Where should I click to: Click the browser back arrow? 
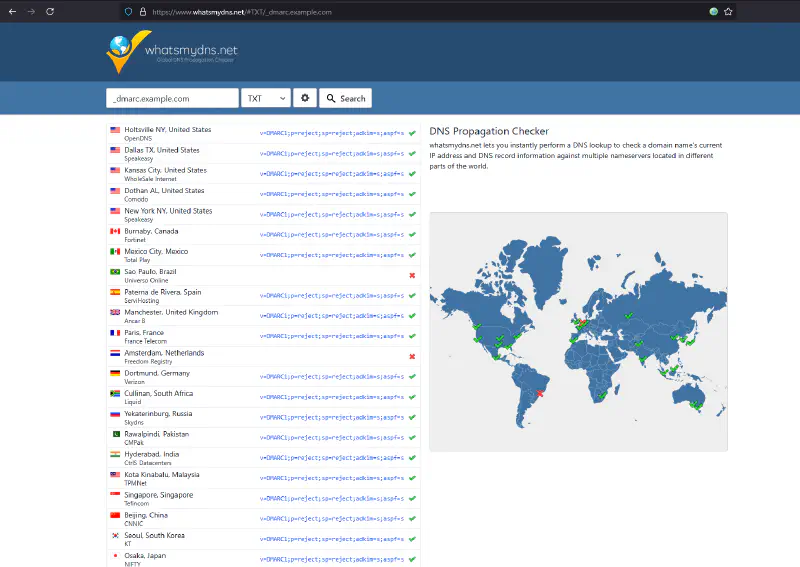click(12, 11)
